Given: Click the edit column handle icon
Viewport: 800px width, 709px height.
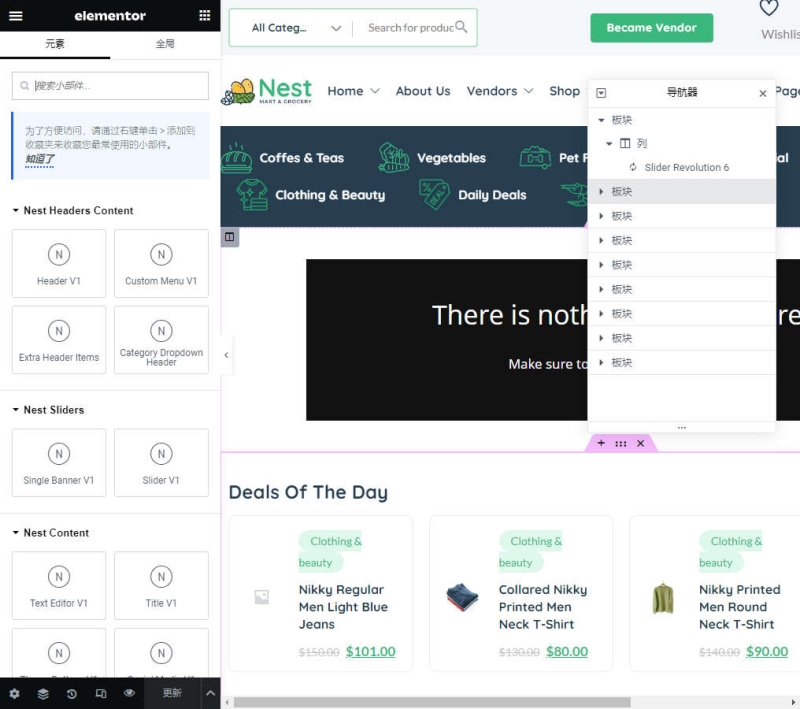Looking at the screenshot, I should click(x=230, y=237).
